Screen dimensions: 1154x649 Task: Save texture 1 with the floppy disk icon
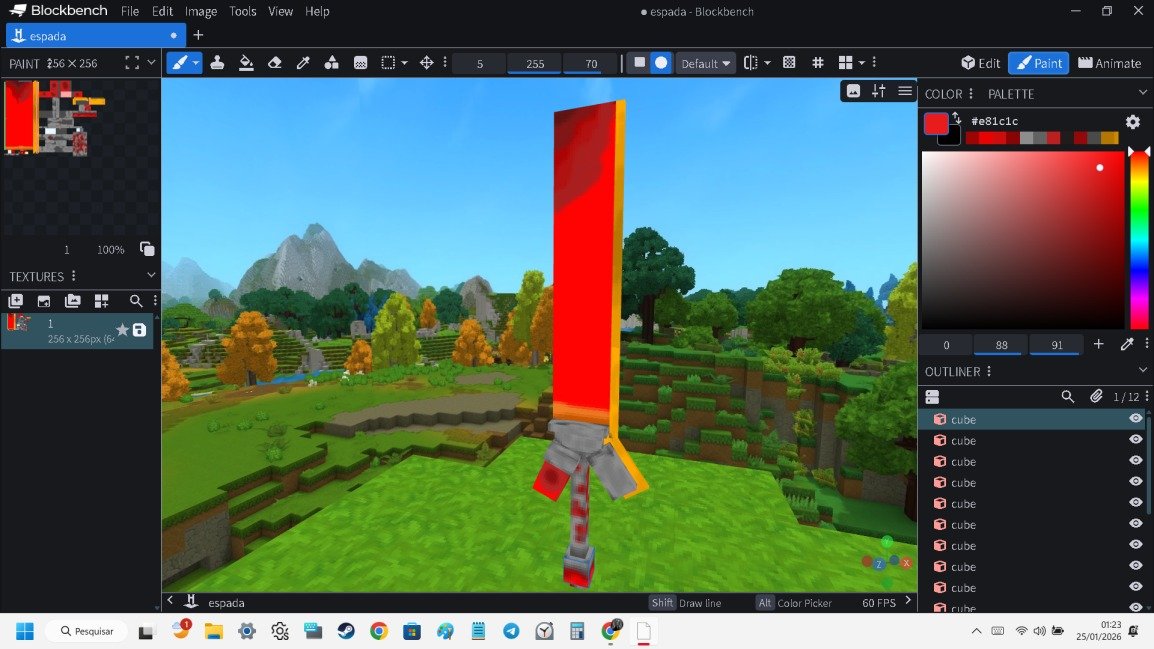click(x=139, y=330)
